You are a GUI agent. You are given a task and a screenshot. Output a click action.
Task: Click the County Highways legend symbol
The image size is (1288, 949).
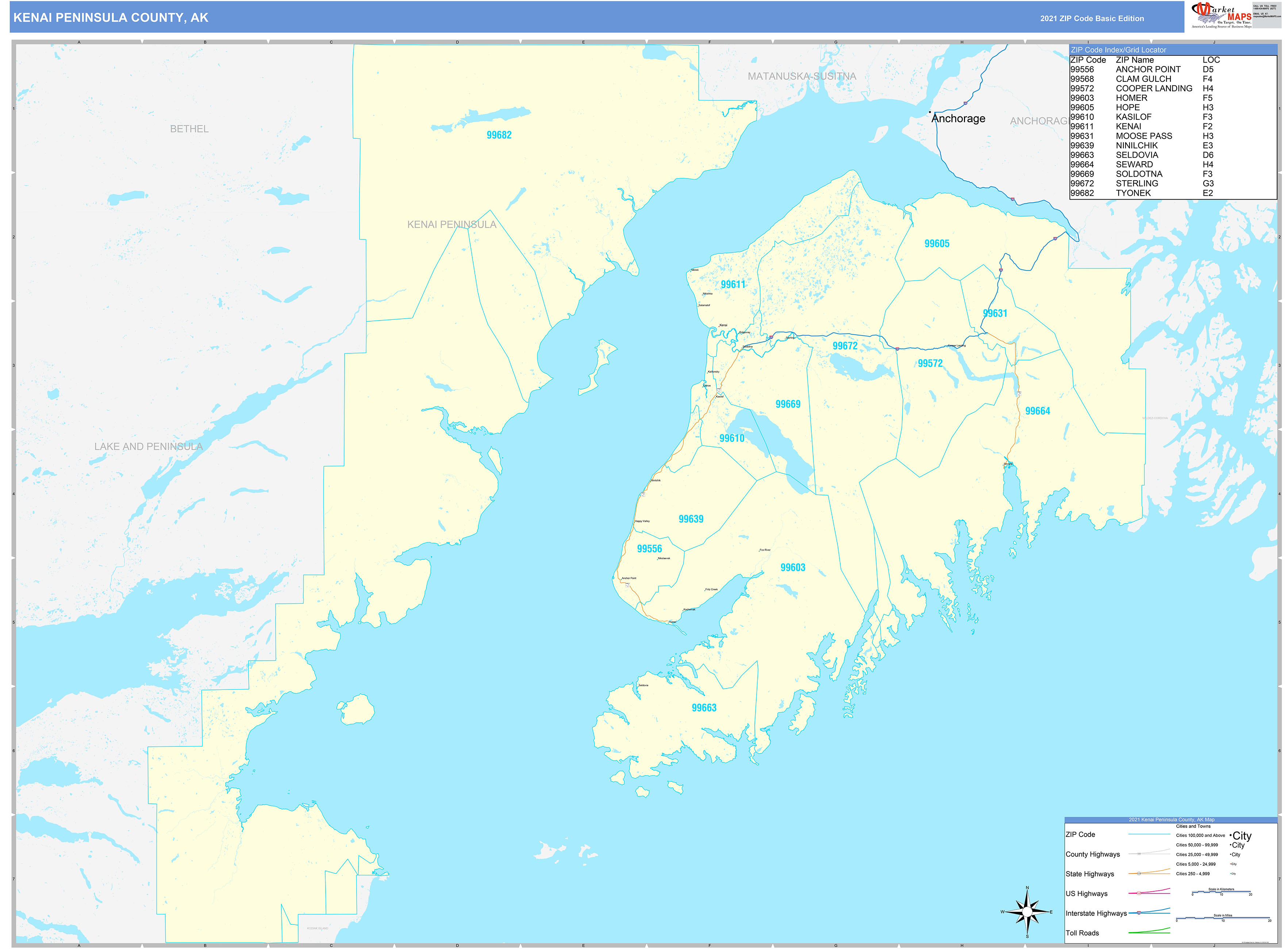[1150, 854]
